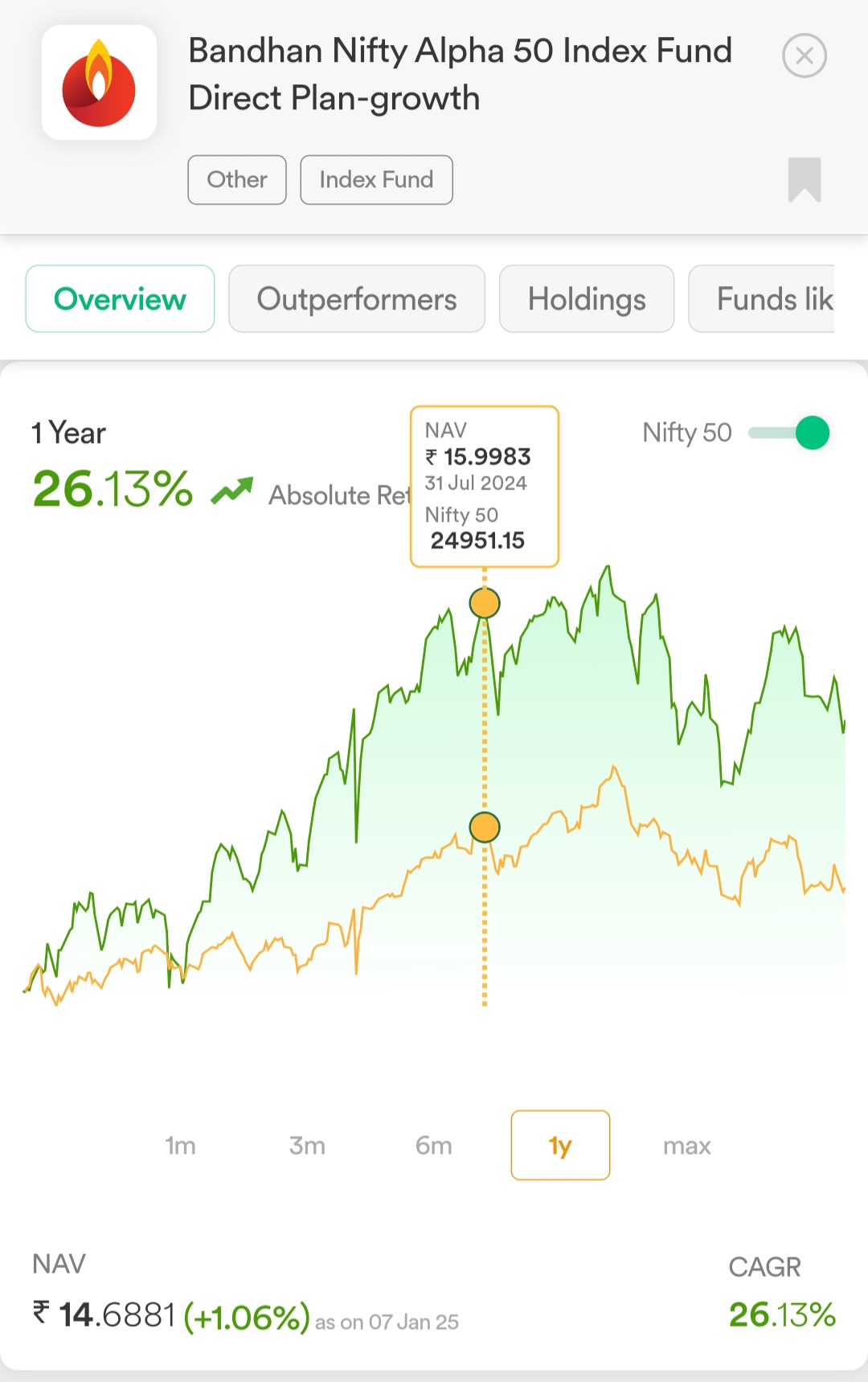Click the Nifty 50 marker on the orange line
Screen dimensions: 868x1382
click(485, 826)
